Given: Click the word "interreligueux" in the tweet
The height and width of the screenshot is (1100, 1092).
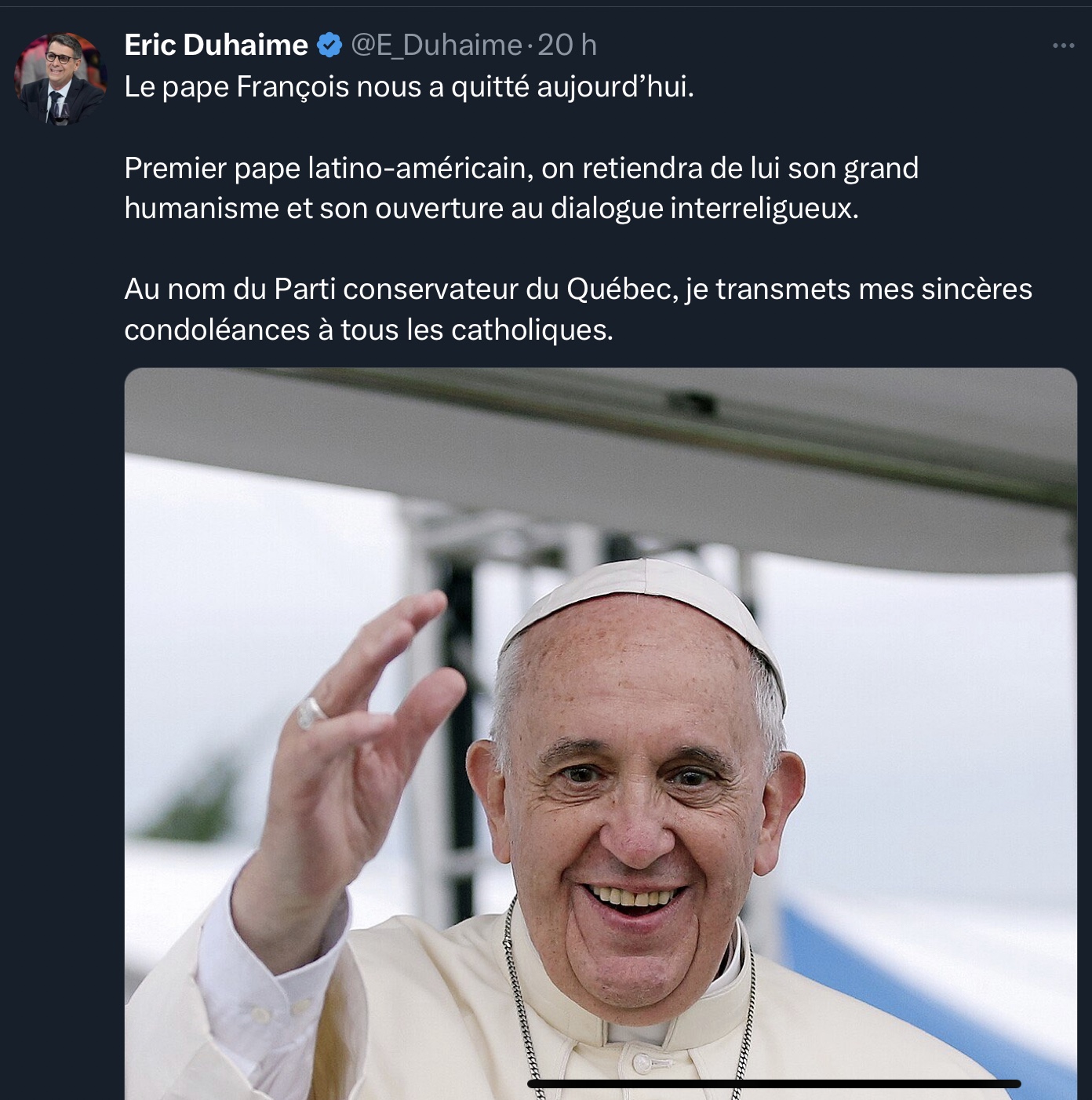Looking at the screenshot, I should point(763,209).
